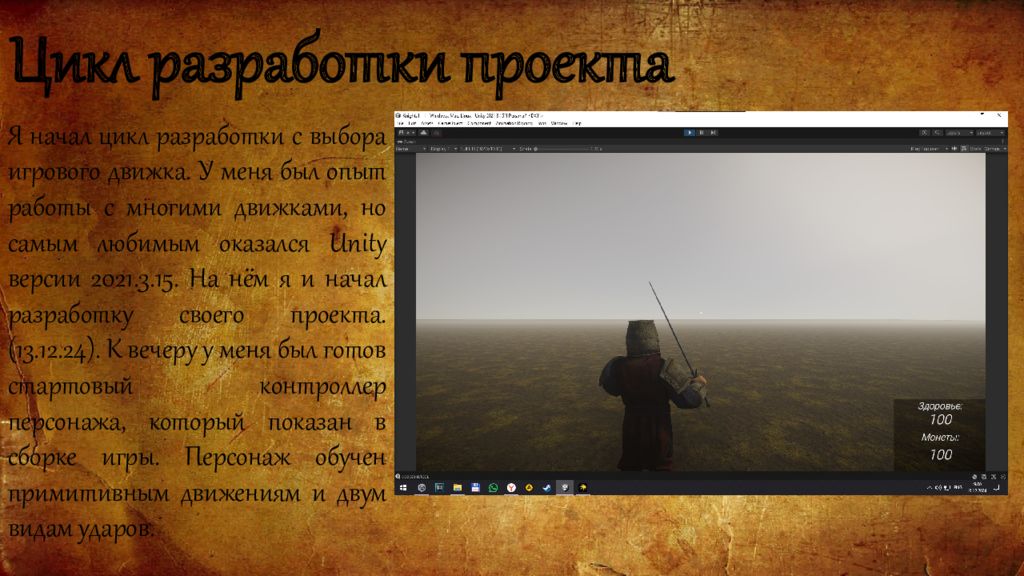The width and height of the screenshot is (1024, 576).
Task: Open Unity cloud services icon
Action: (x=424, y=133)
